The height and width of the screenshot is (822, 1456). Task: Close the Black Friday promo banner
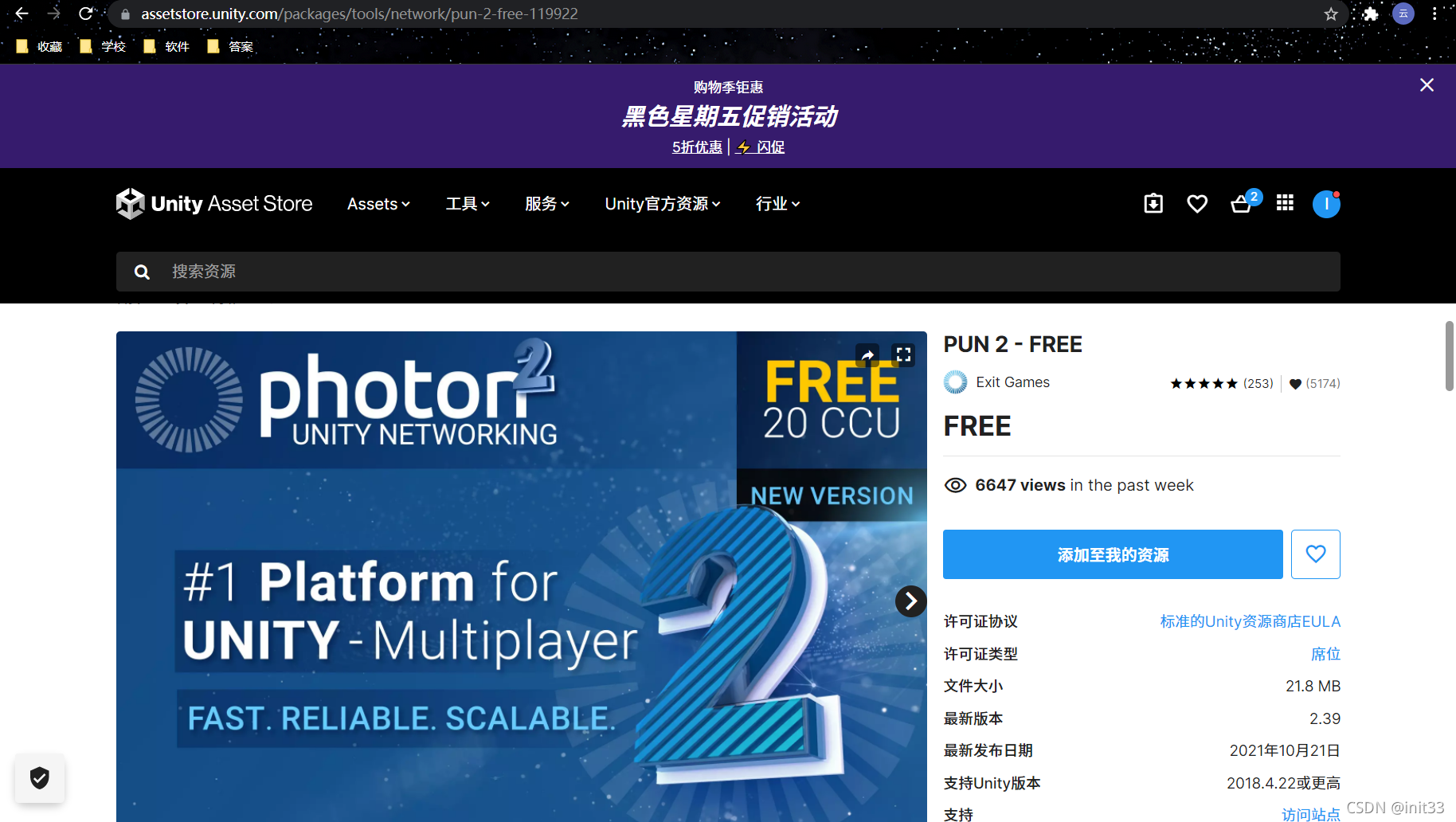(1427, 85)
